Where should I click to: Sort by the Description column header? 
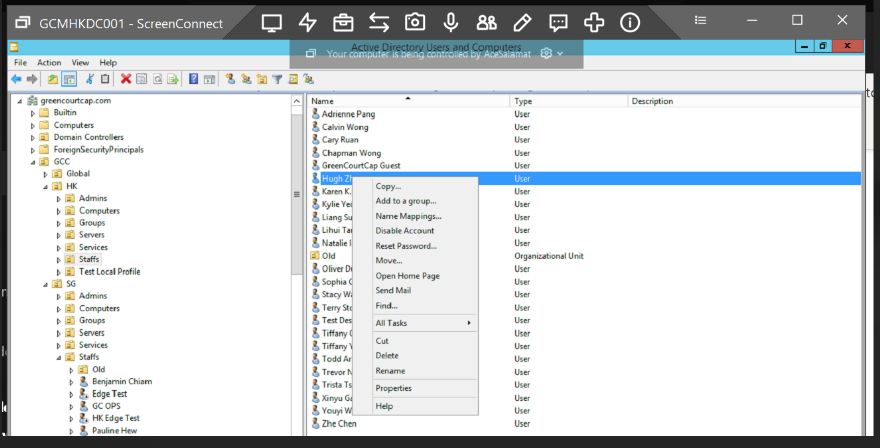click(744, 101)
